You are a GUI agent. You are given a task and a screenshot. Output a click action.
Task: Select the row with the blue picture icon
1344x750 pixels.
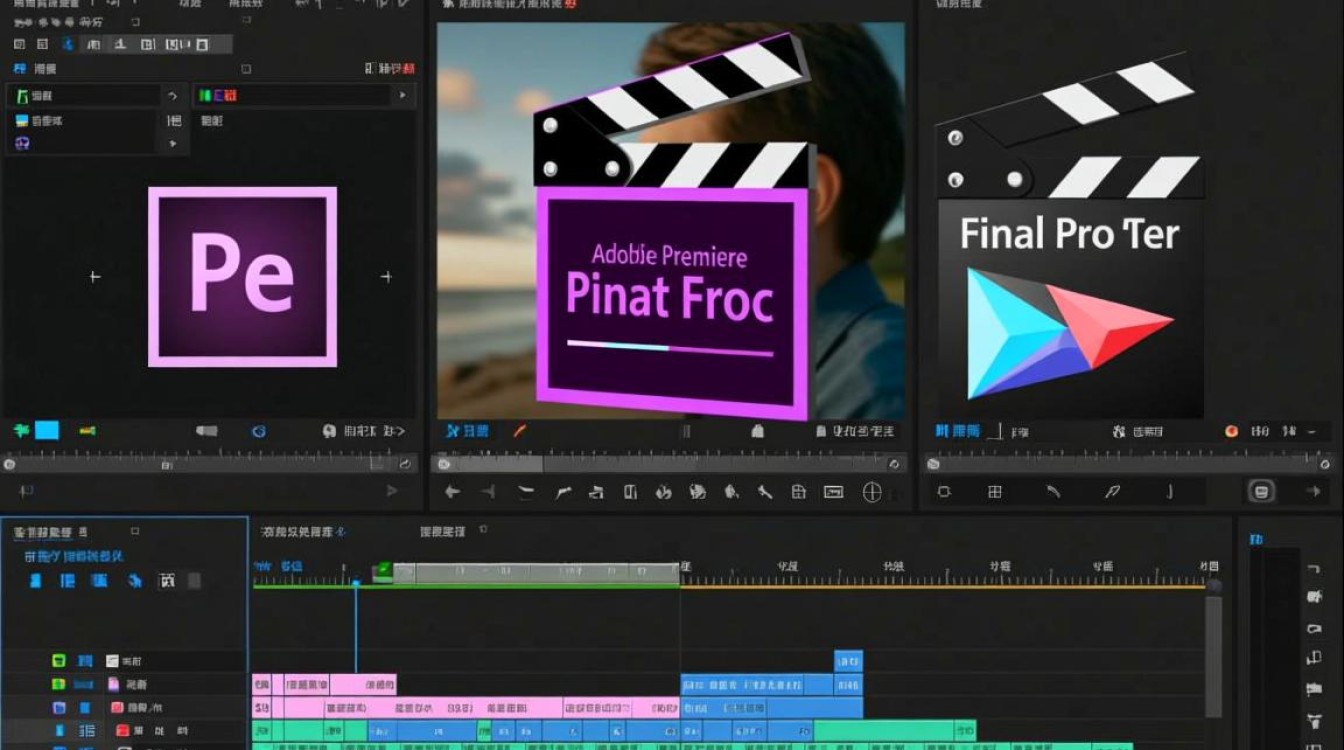[x=83, y=120]
